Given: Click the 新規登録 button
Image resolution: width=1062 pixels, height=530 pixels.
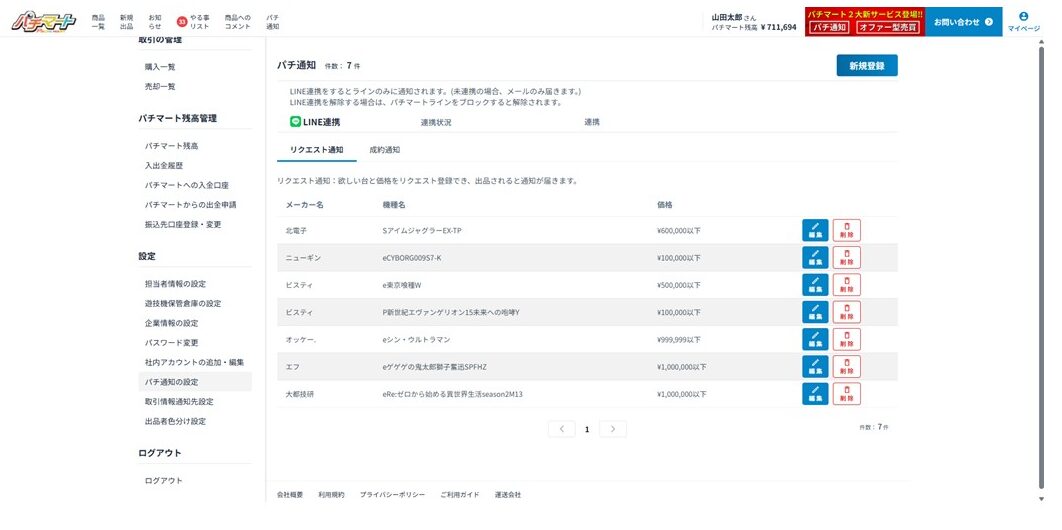Looking at the screenshot, I should click(866, 66).
